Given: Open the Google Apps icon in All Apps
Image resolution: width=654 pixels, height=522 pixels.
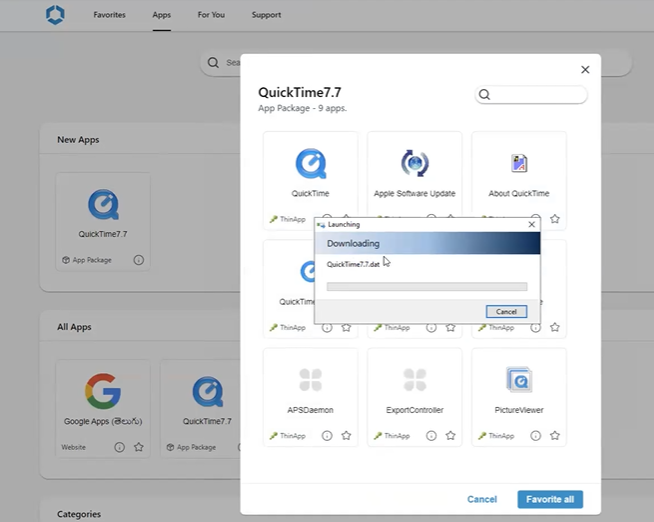Looking at the screenshot, I should pyautogui.click(x=103, y=391).
